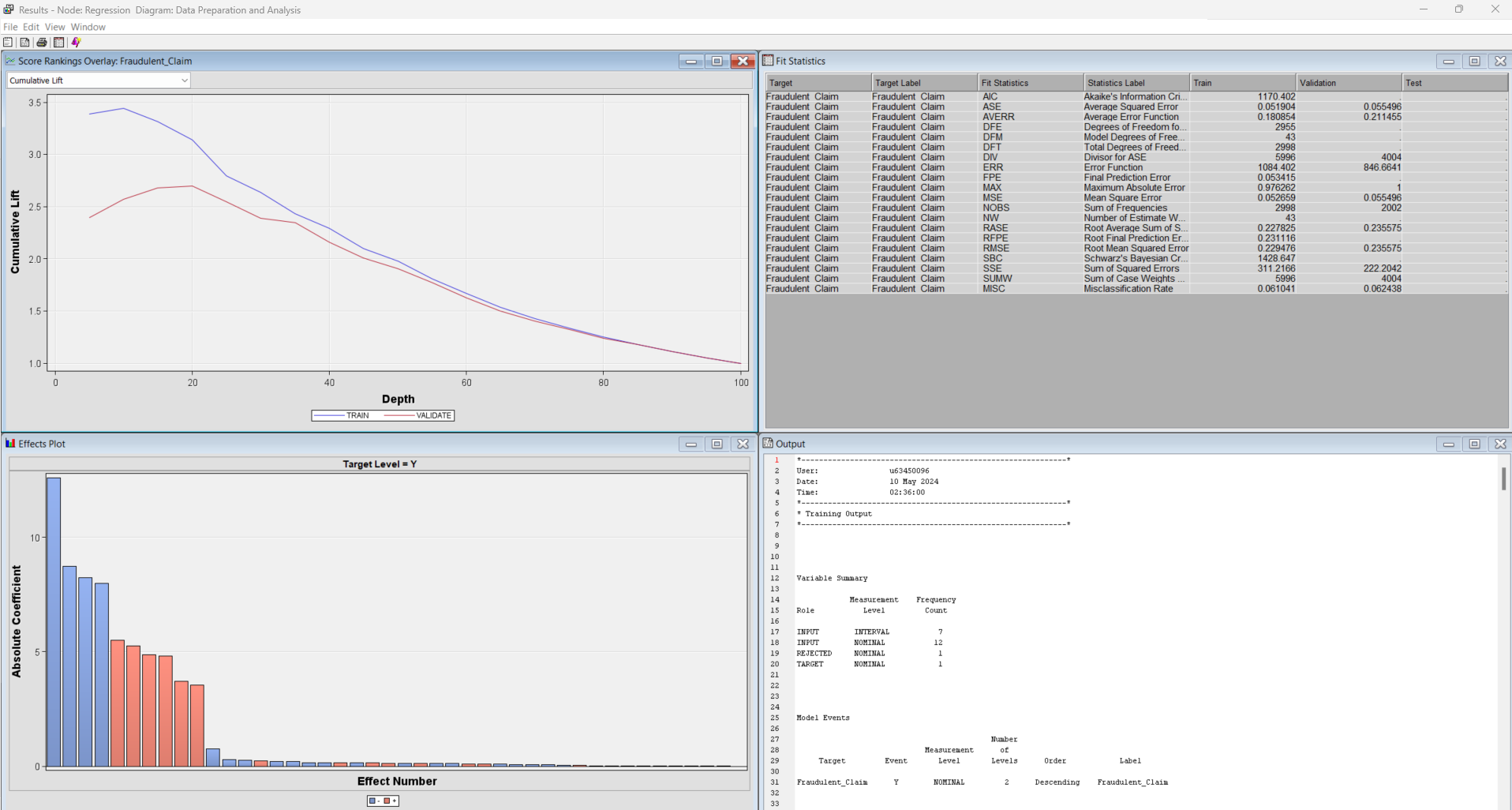Open the Plot Wizard tool
The image size is (1512, 810).
75,42
